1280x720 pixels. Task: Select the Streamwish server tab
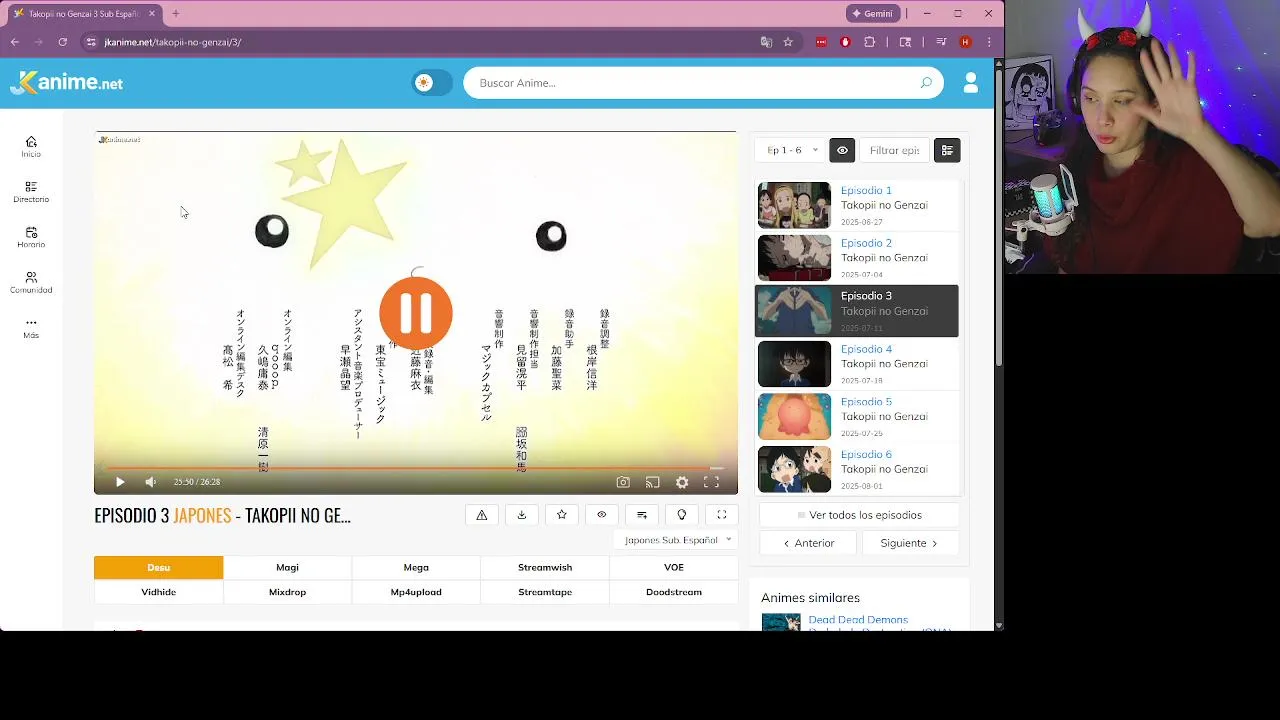pyautogui.click(x=545, y=567)
